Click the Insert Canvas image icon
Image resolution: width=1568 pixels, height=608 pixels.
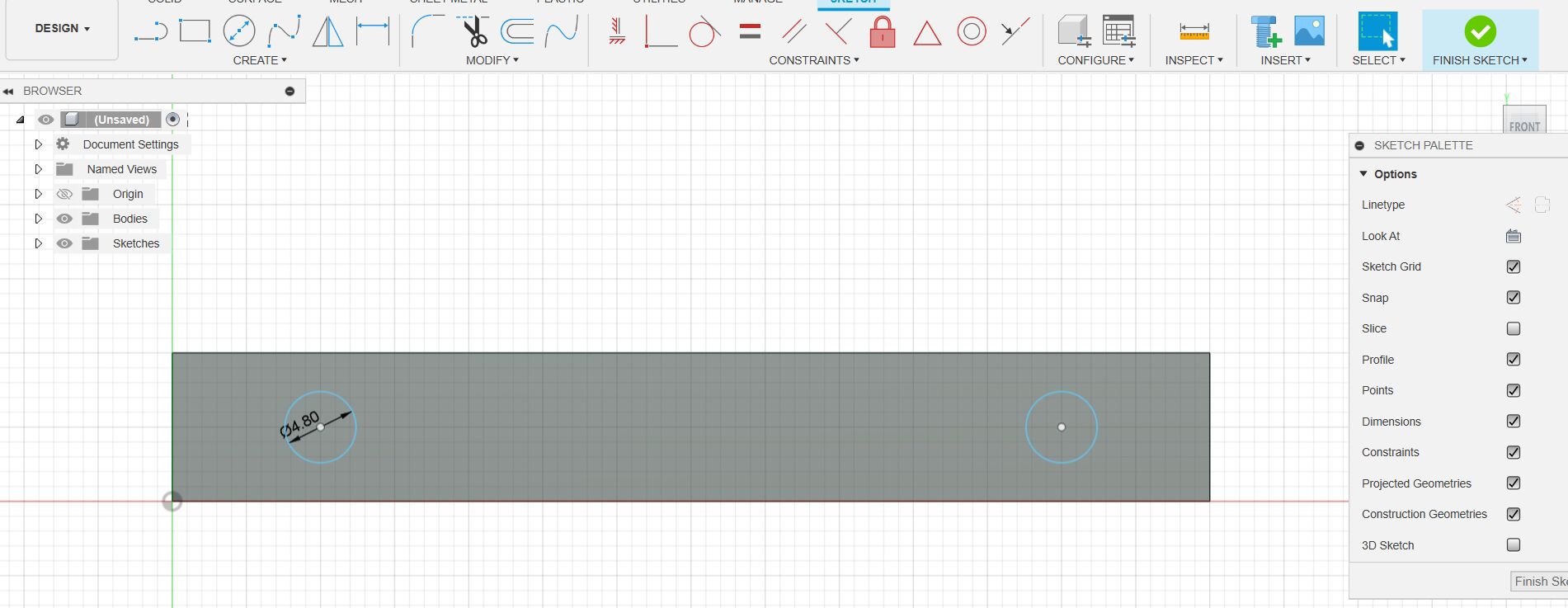pos(1310,31)
